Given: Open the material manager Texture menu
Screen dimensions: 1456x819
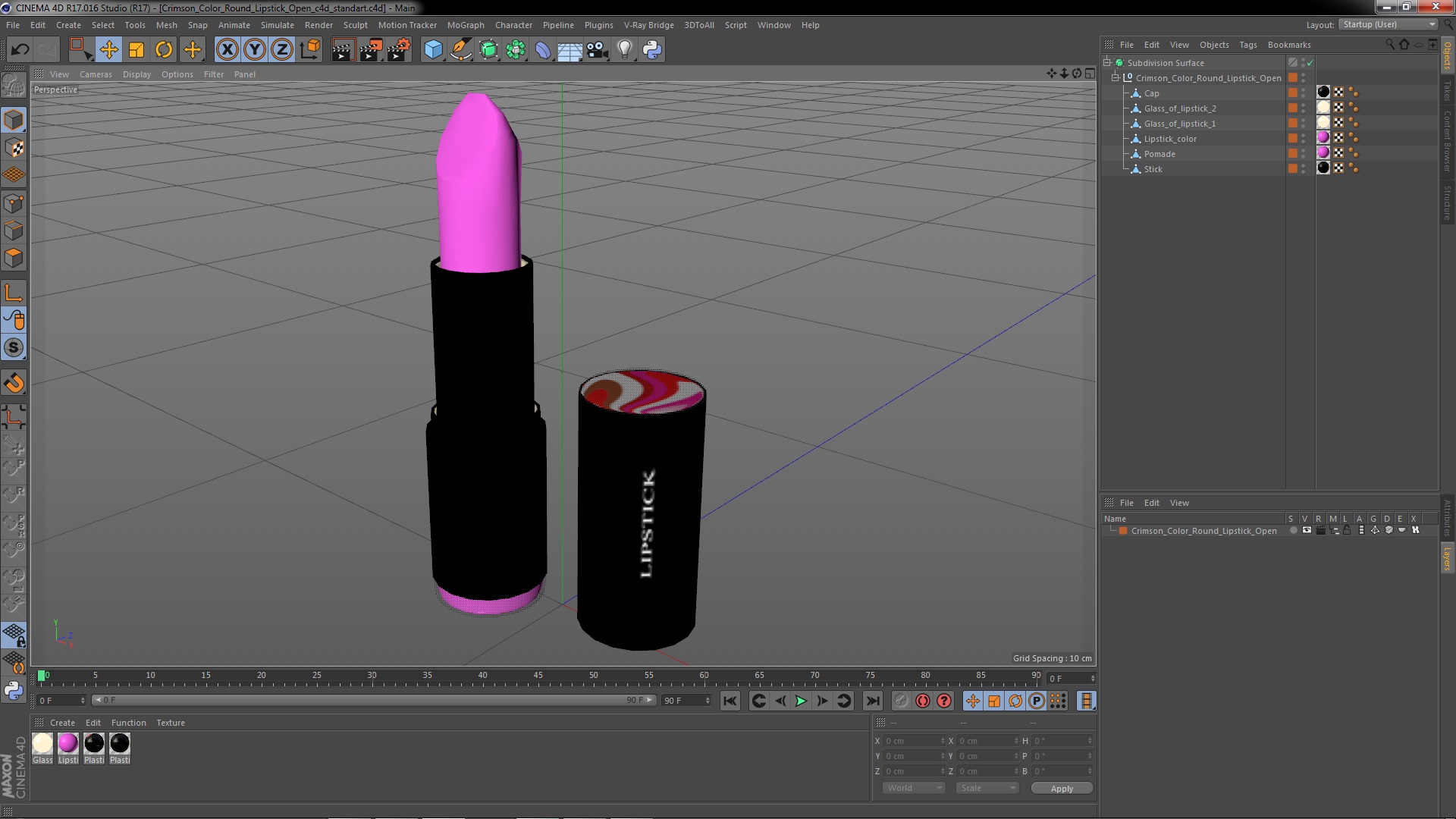Looking at the screenshot, I should 171,723.
